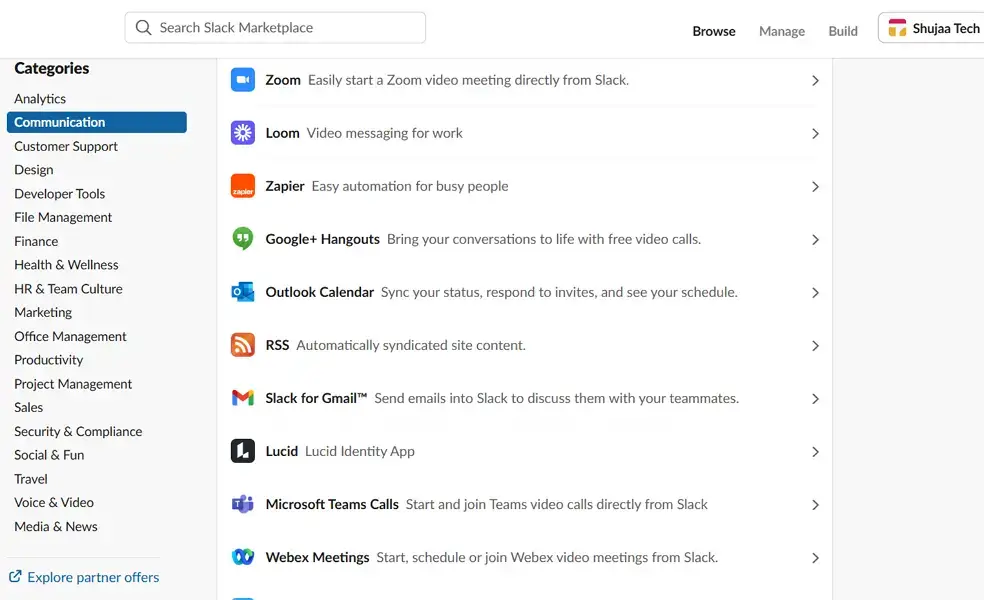This screenshot has width=984, height=600.
Task: Select the Voice & Video category
Action: (54, 502)
